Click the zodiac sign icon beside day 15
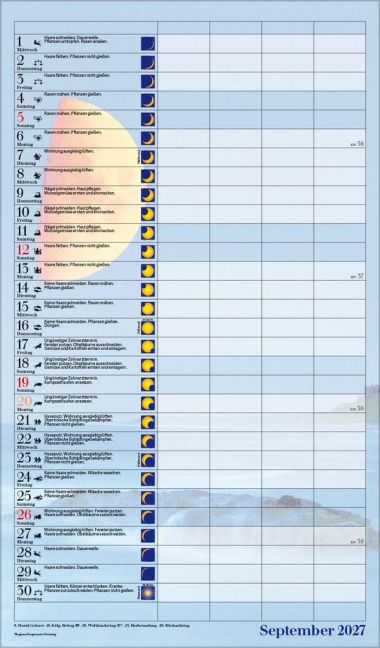 38,308
